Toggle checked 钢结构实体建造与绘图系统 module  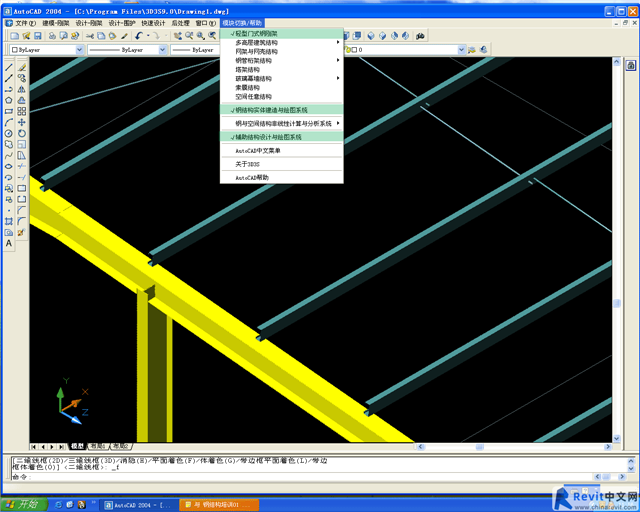(x=282, y=110)
